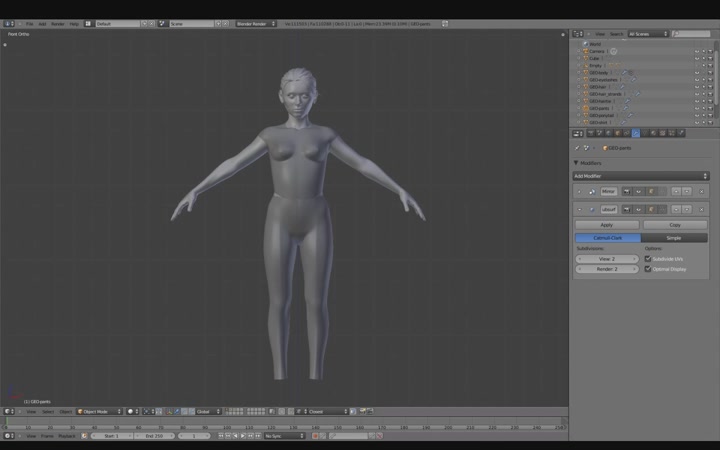Click the timeline End 250 frame field
The height and width of the screenshot is (450, 720).
click(x=154, y=436)
